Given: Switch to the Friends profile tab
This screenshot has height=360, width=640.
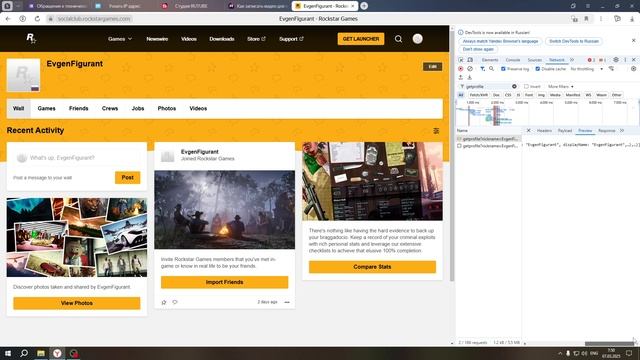Looking at the screenshot, I should (78, 109).
